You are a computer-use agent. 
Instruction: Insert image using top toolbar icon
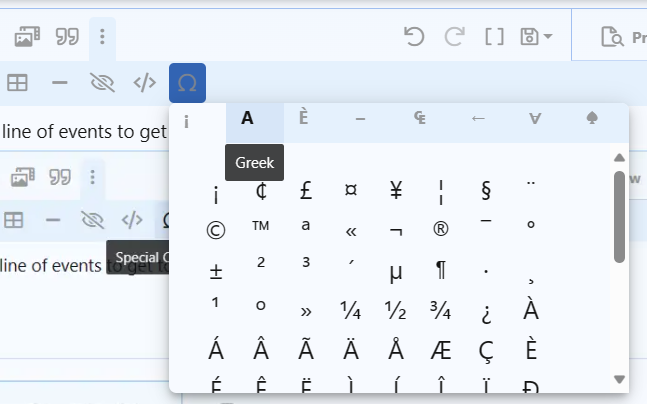[26, 37]
